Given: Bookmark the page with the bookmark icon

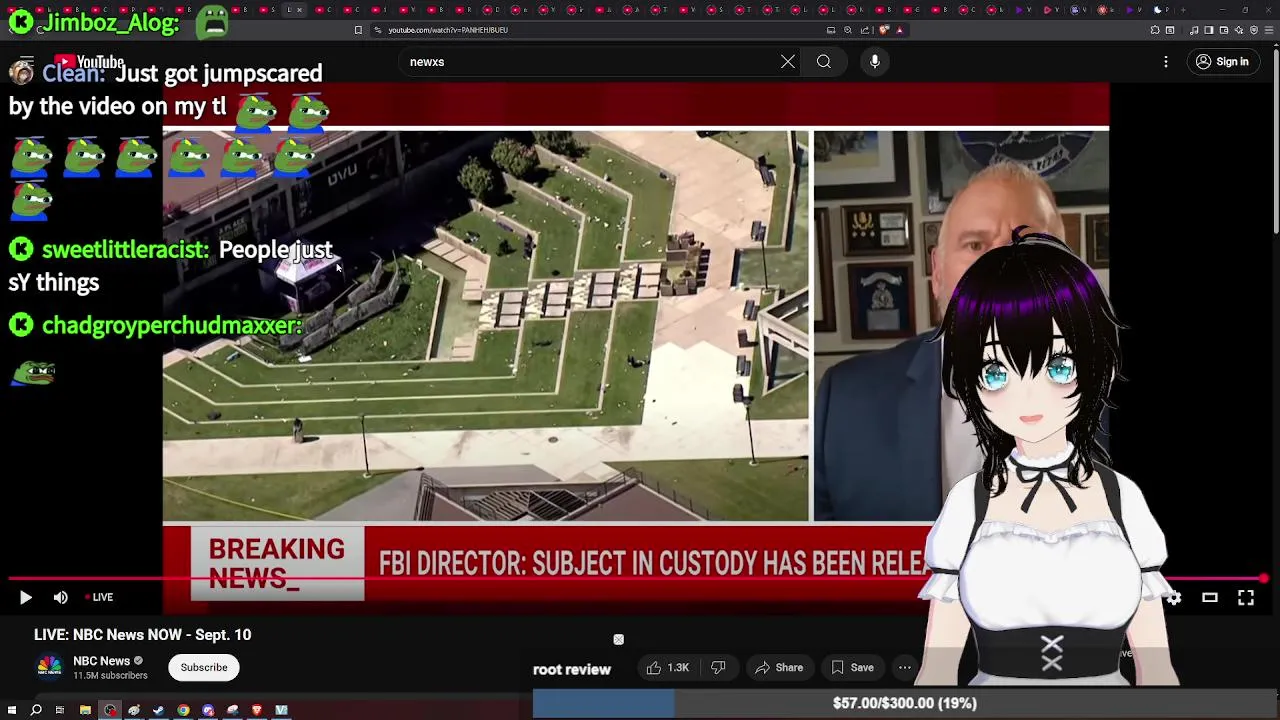Looking at the screenshot, I should click(x=358, y=30).
